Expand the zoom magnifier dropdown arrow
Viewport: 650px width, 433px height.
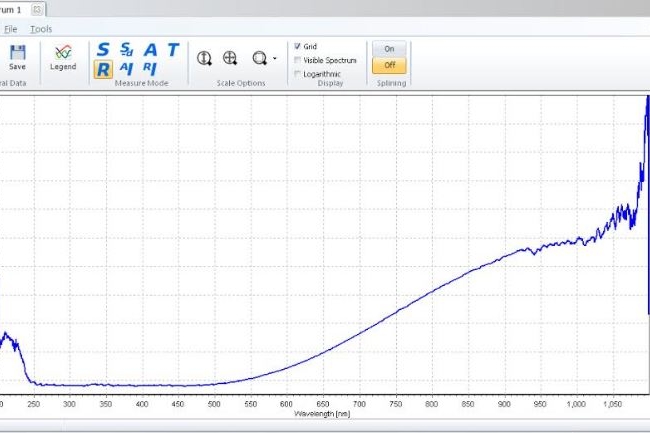tap(274, 60)
